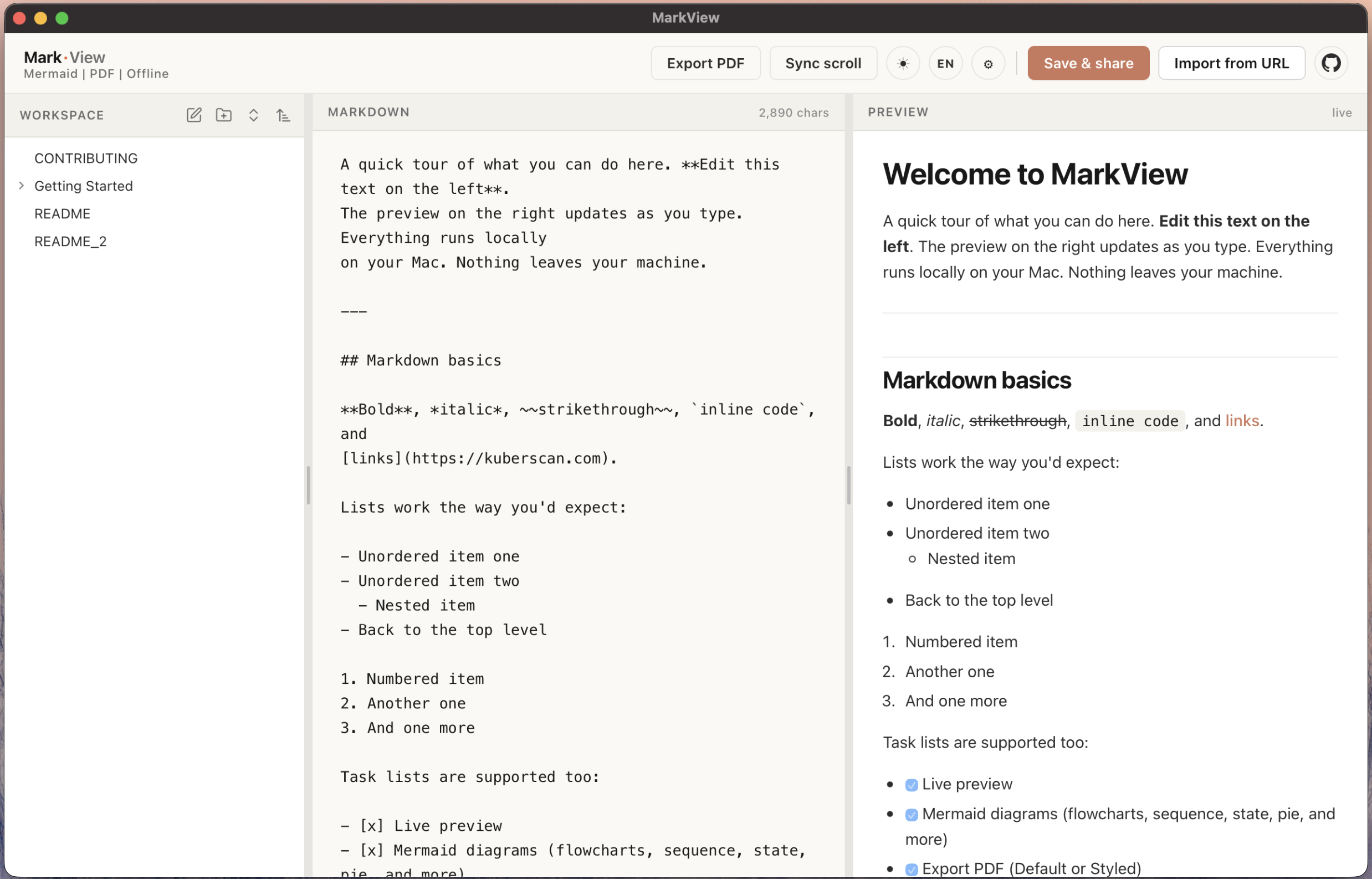The height and width of the screenshot is (879, 1372).
Task: Click the 'Mermaid | PDF | Offline' subtitle
Action: pos(96,74)
